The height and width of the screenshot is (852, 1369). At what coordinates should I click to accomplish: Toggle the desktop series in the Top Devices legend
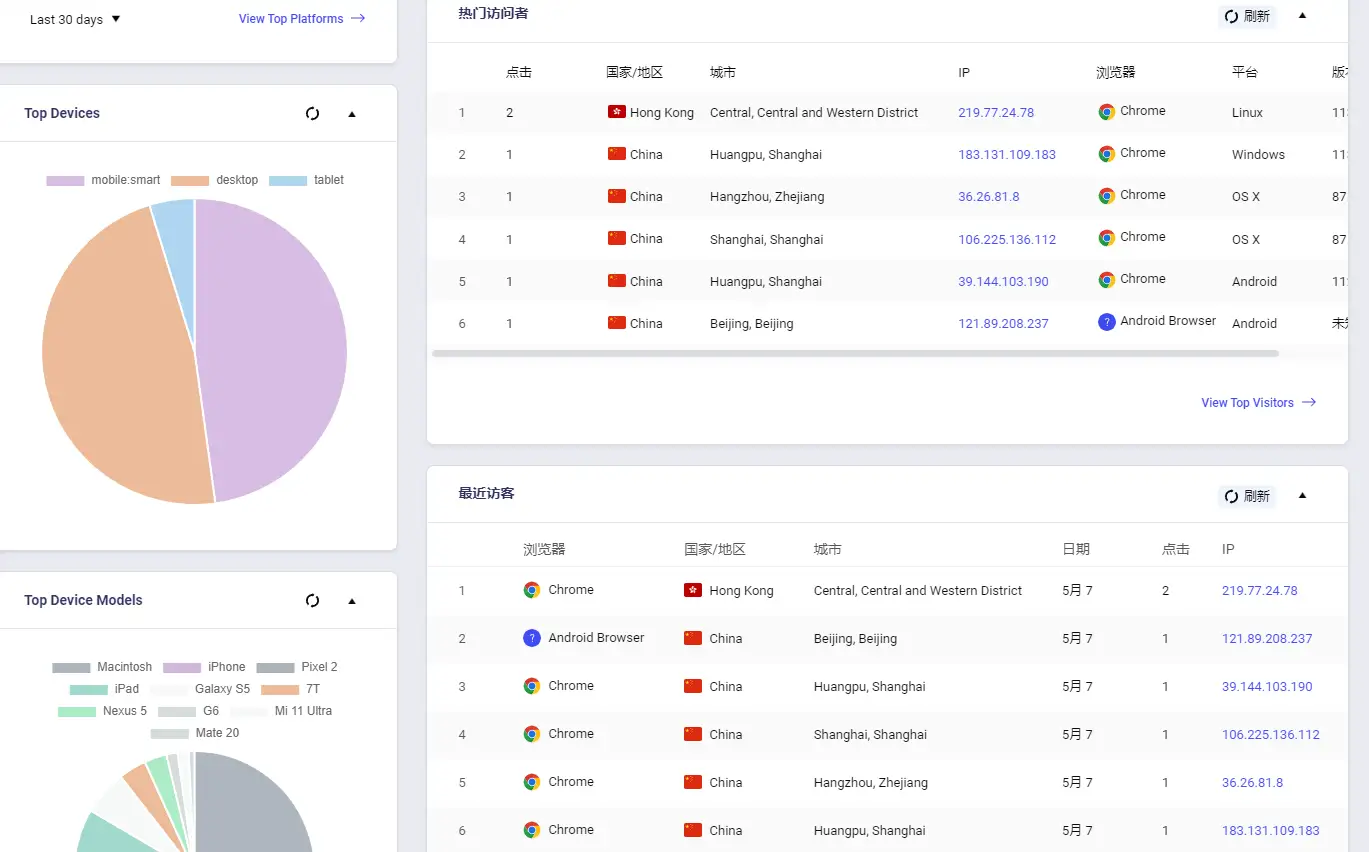click(x=214, y=180)
